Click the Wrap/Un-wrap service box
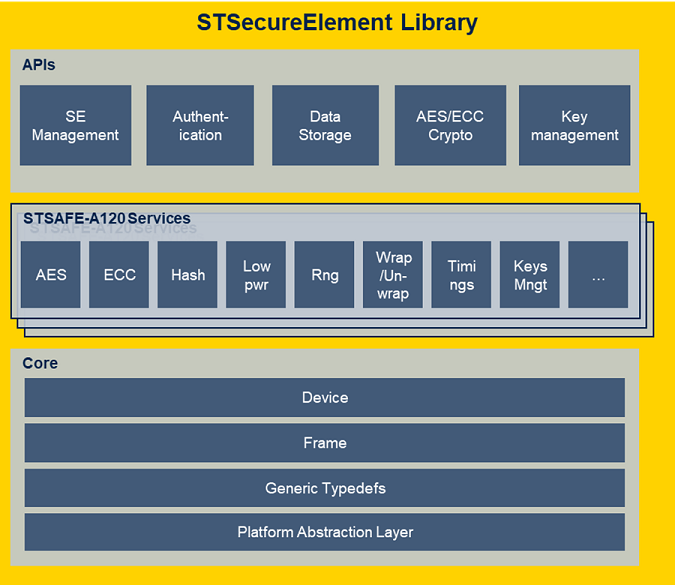 click(393, 274)
